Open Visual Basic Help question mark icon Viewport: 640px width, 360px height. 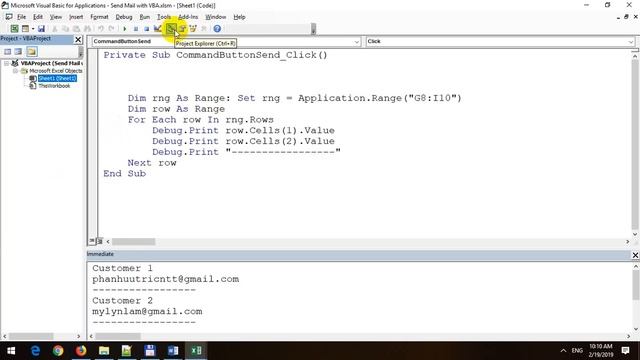217,29
